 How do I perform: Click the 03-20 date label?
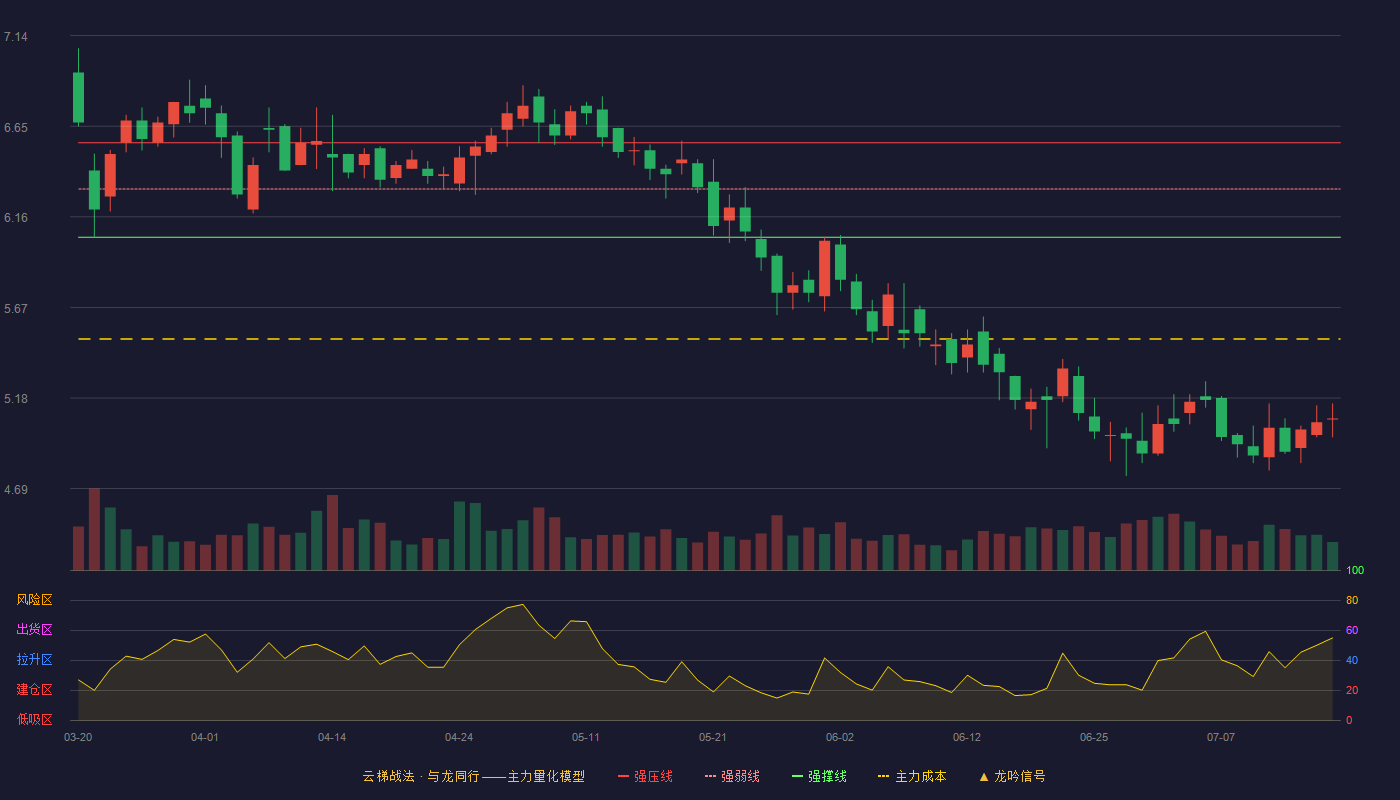(78, 737)
